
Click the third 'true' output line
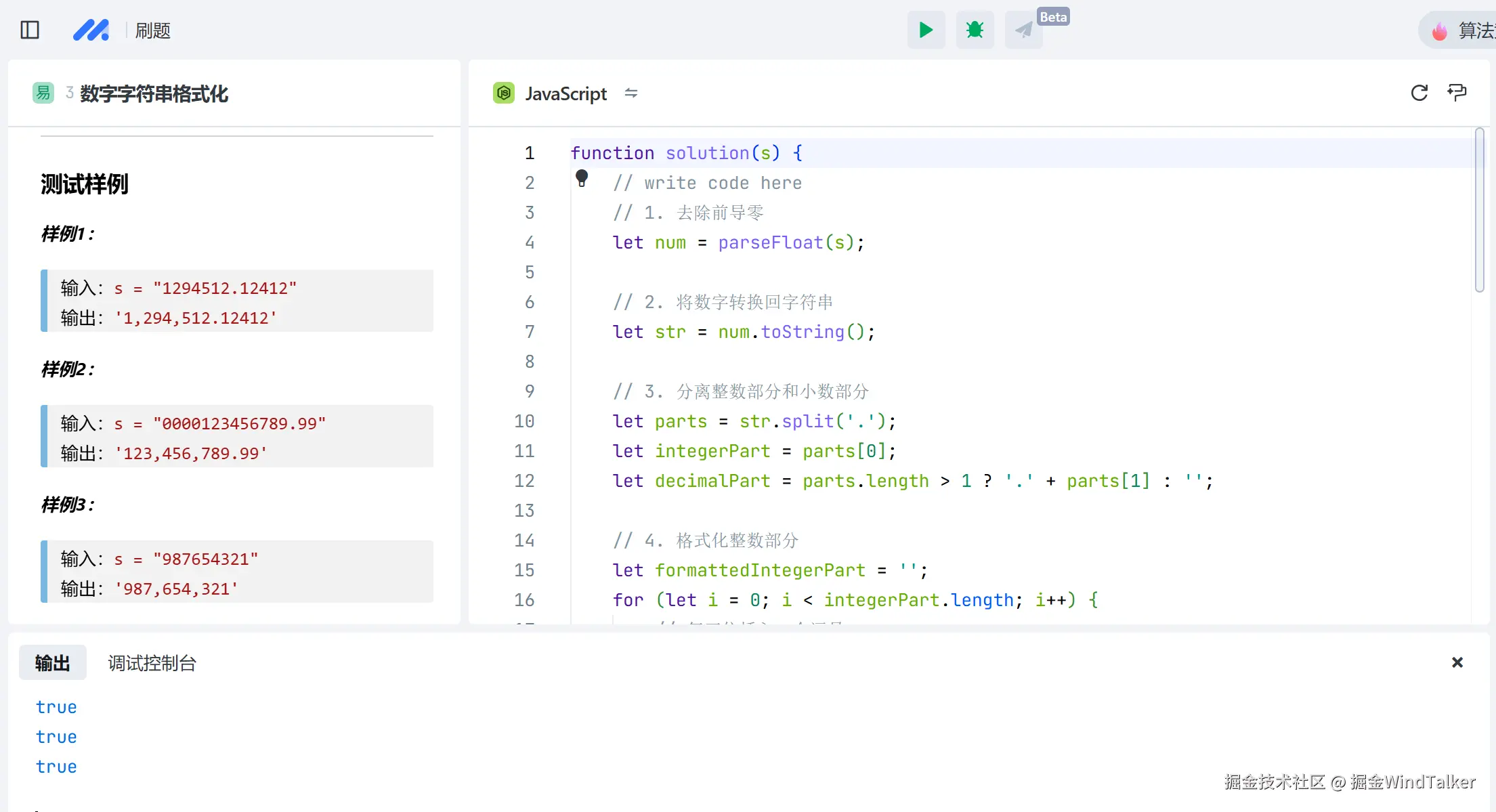pos(56,767)
